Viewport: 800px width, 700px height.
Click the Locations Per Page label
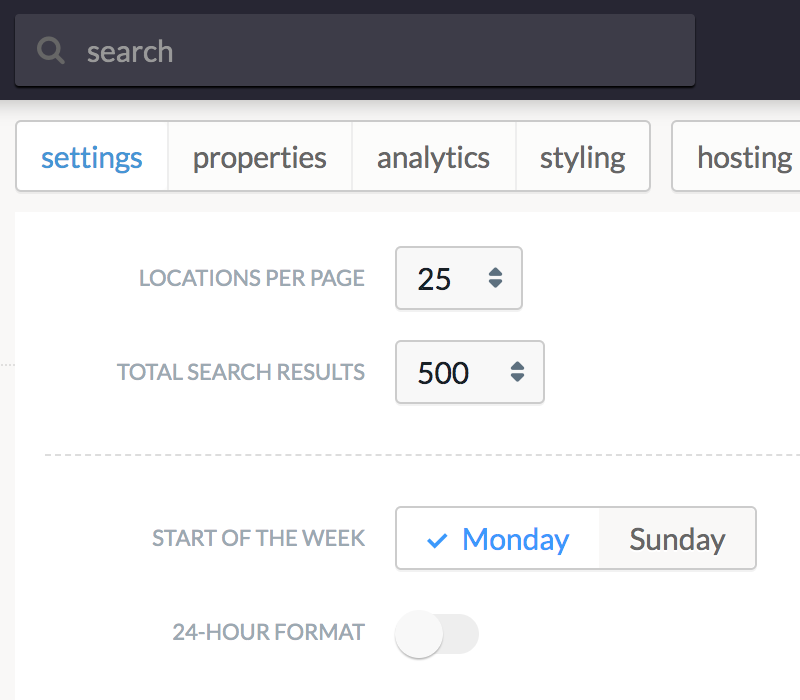click(252, 279)
